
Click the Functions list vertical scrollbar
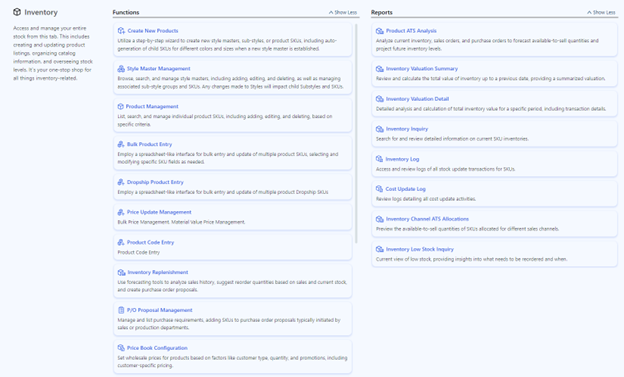[356, 133]
